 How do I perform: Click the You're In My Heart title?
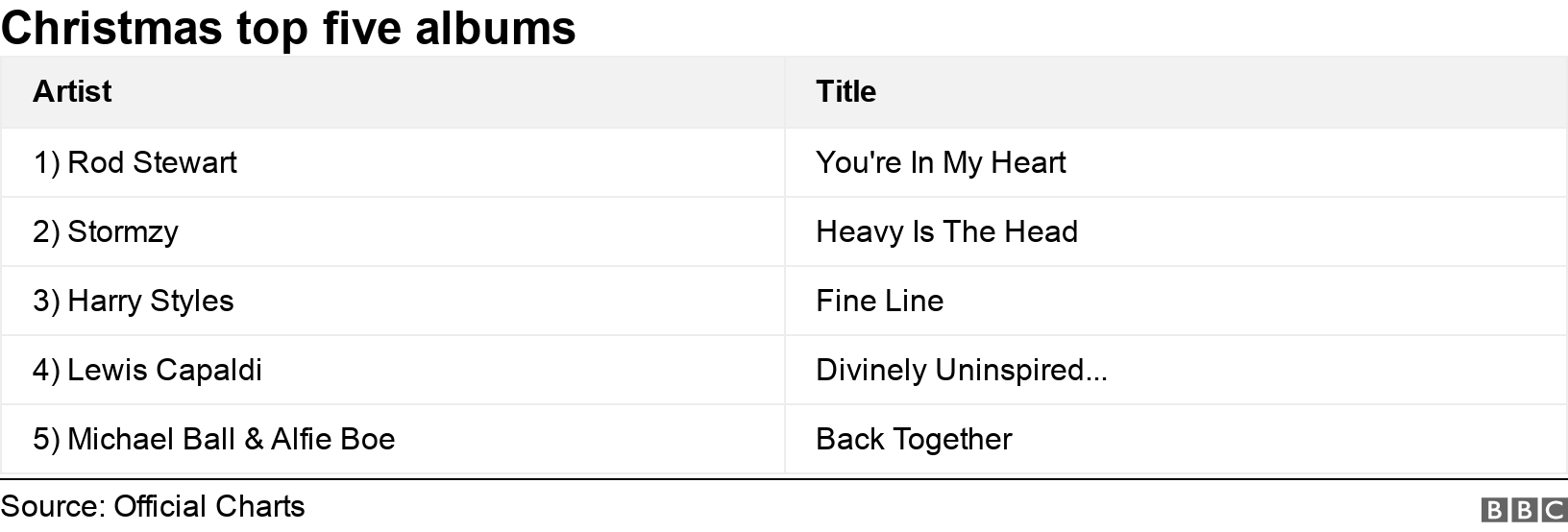pos(941,162)
